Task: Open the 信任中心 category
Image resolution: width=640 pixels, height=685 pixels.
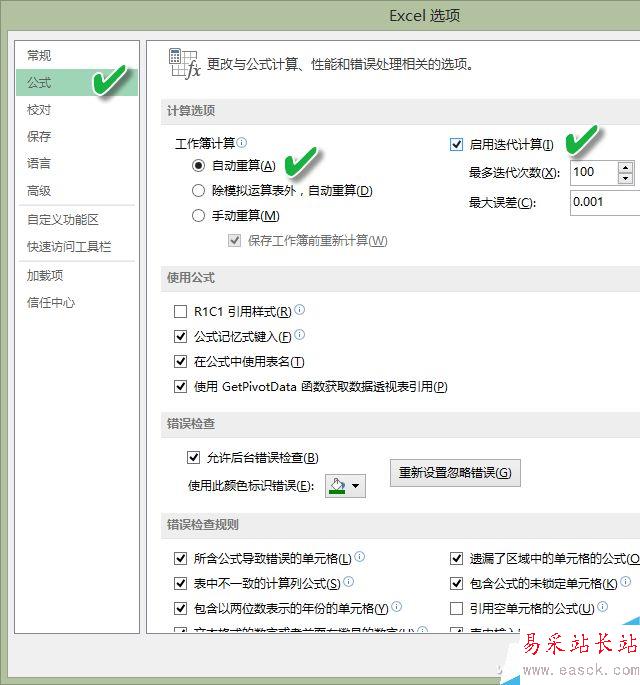Action: click(76, 302)
